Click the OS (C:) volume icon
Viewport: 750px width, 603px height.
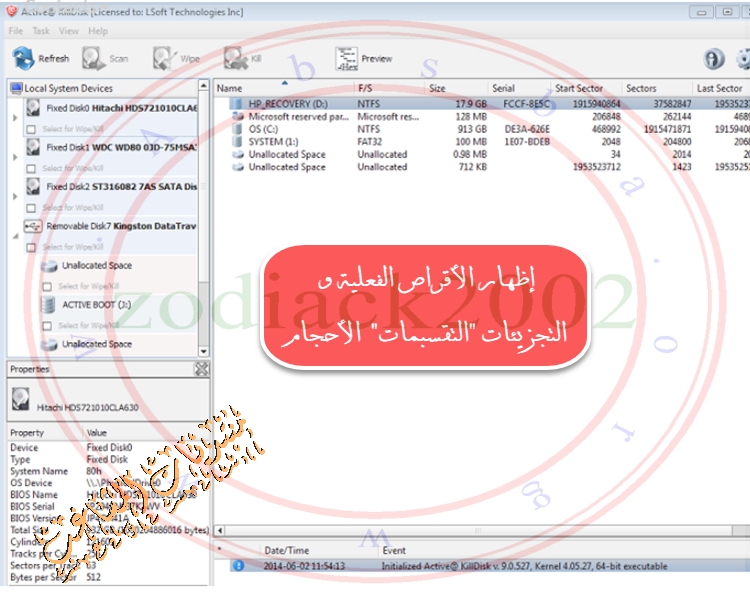pyautogui.click(x=237, y=129)
